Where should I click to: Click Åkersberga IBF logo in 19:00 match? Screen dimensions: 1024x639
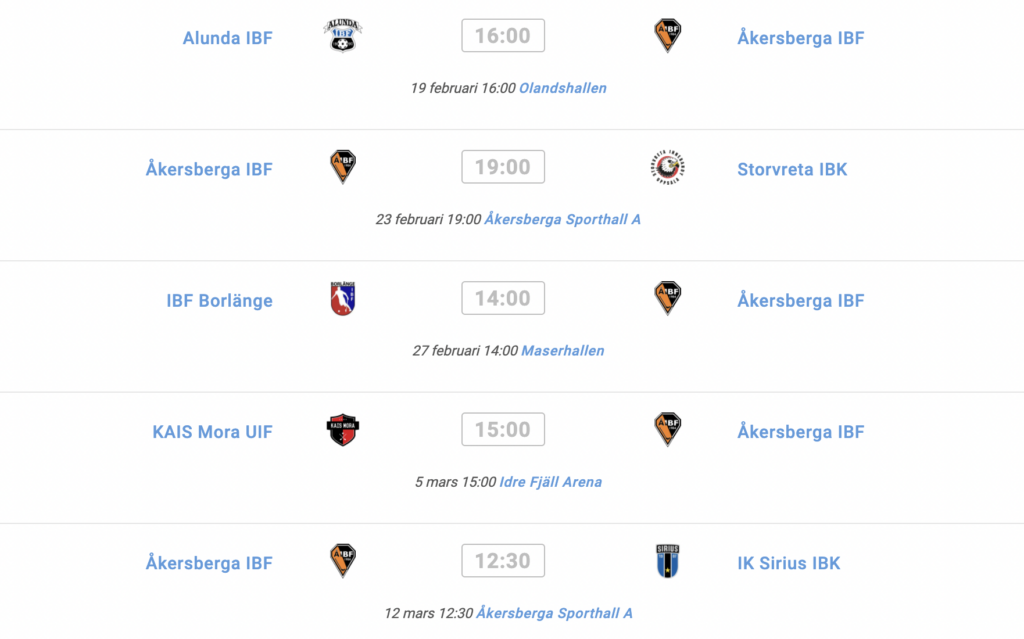point(343,167)
